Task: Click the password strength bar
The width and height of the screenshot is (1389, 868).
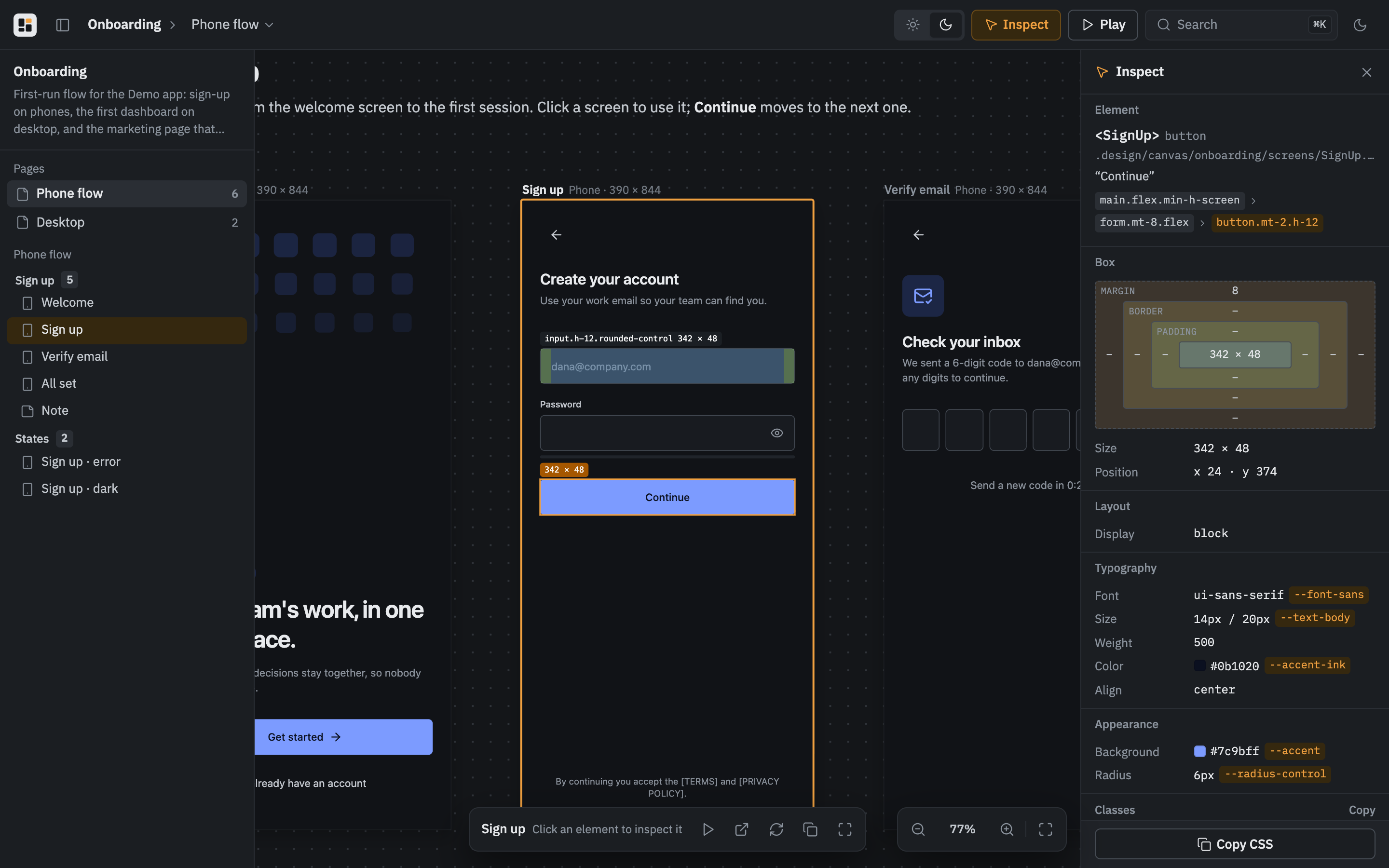Action: tap(667, 457)
